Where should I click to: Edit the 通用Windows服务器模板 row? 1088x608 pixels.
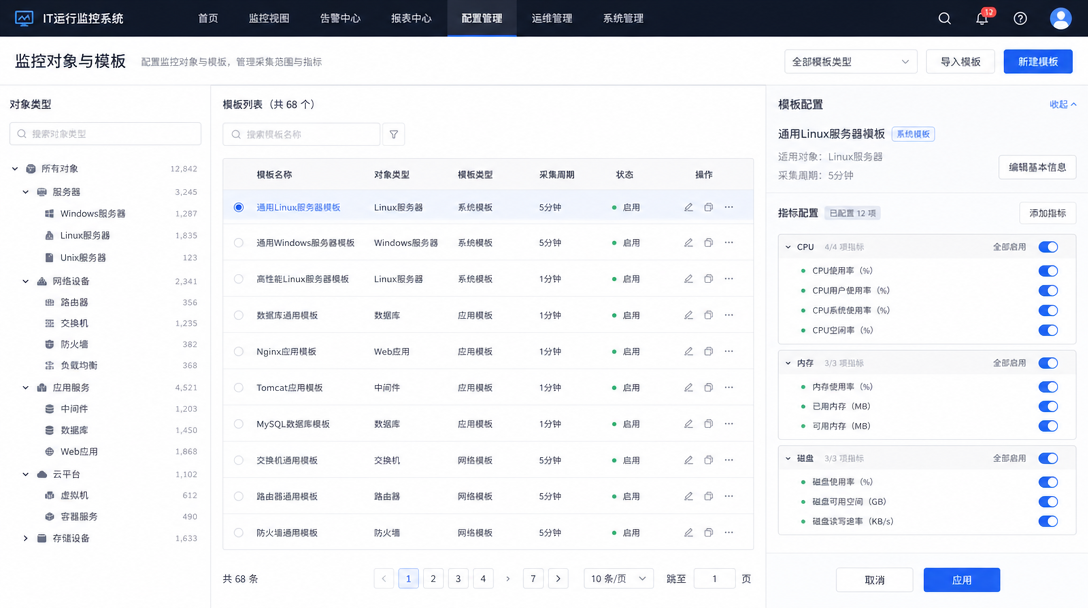click(x=688, y=243)
